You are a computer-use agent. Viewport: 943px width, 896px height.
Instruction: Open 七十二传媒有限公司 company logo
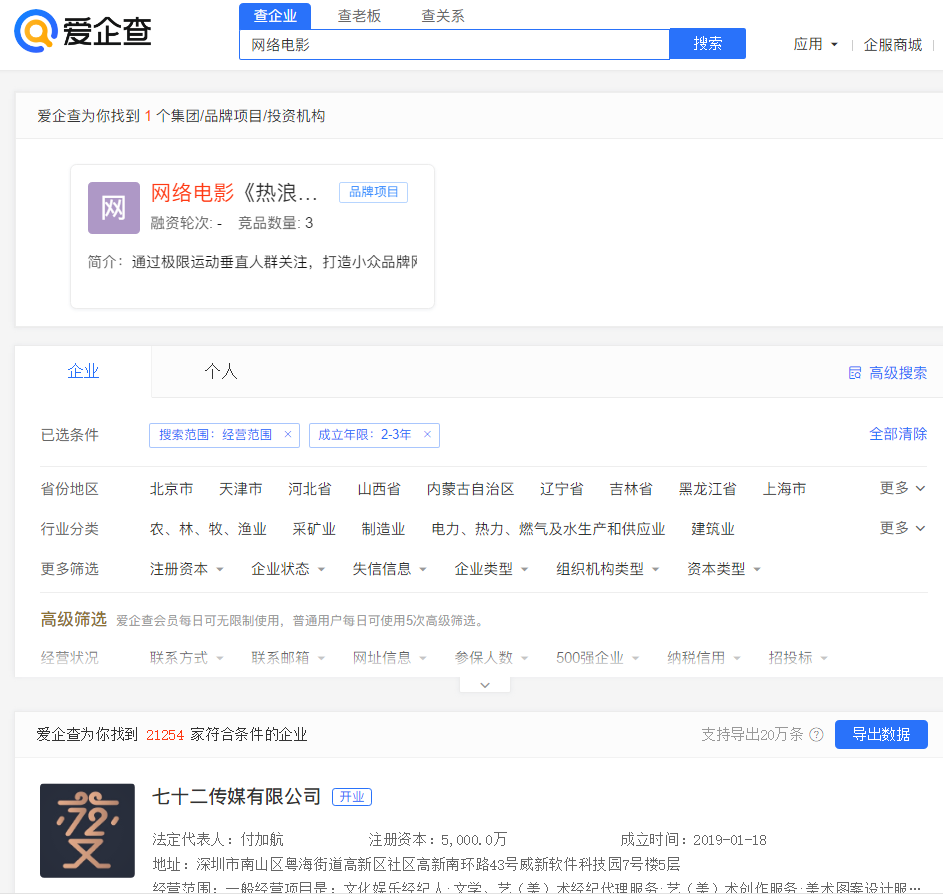tap(87, 830)
